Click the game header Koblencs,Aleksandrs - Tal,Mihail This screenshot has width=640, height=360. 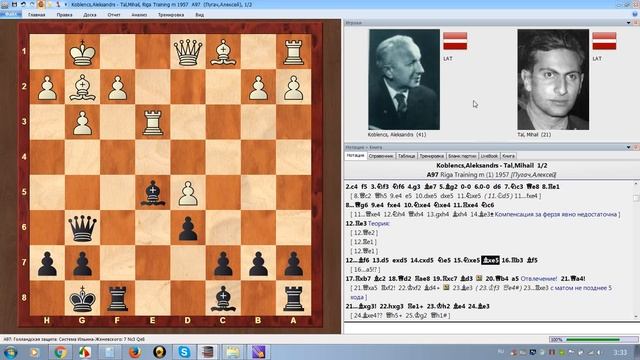click(x=492, y=165)
